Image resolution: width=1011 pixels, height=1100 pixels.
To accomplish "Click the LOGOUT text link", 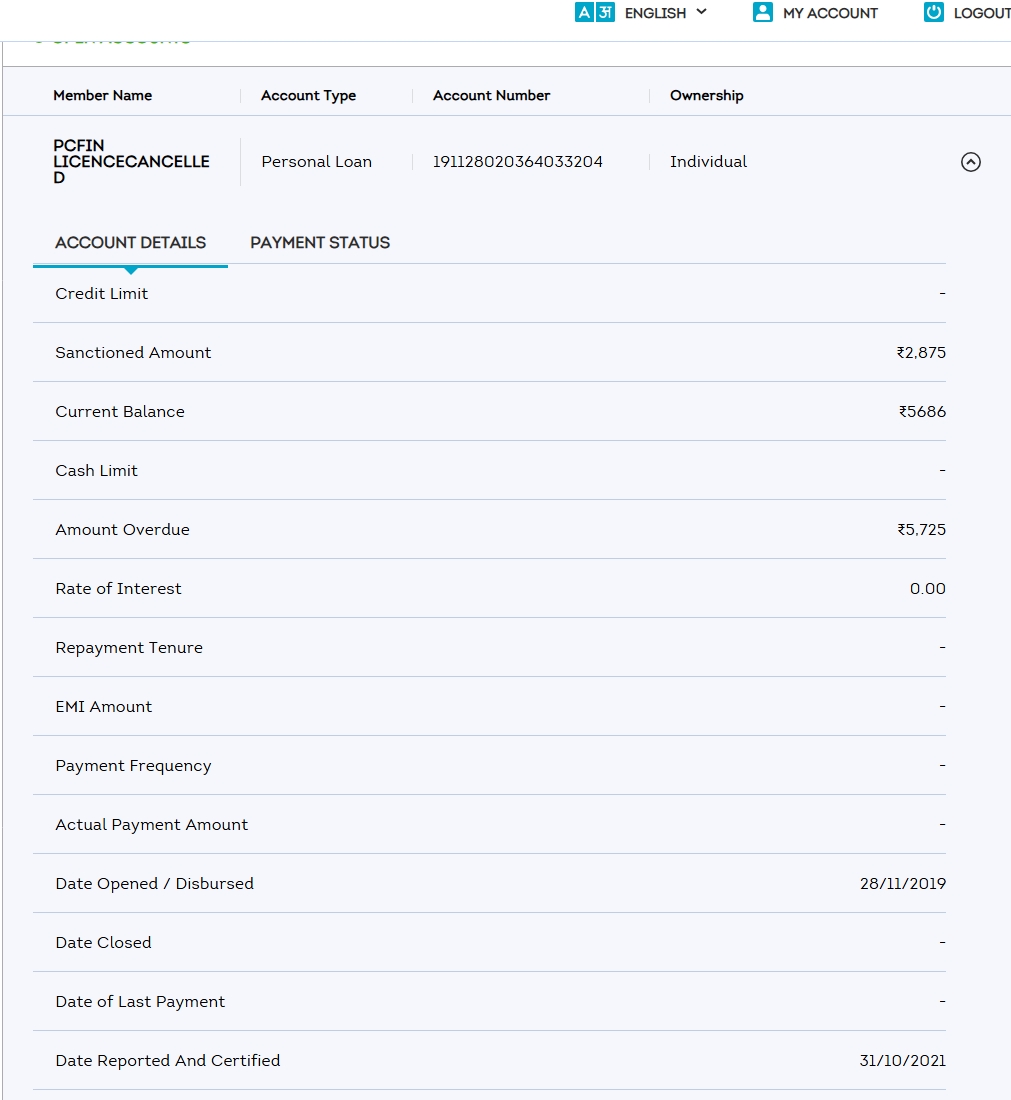I will 981,13.
